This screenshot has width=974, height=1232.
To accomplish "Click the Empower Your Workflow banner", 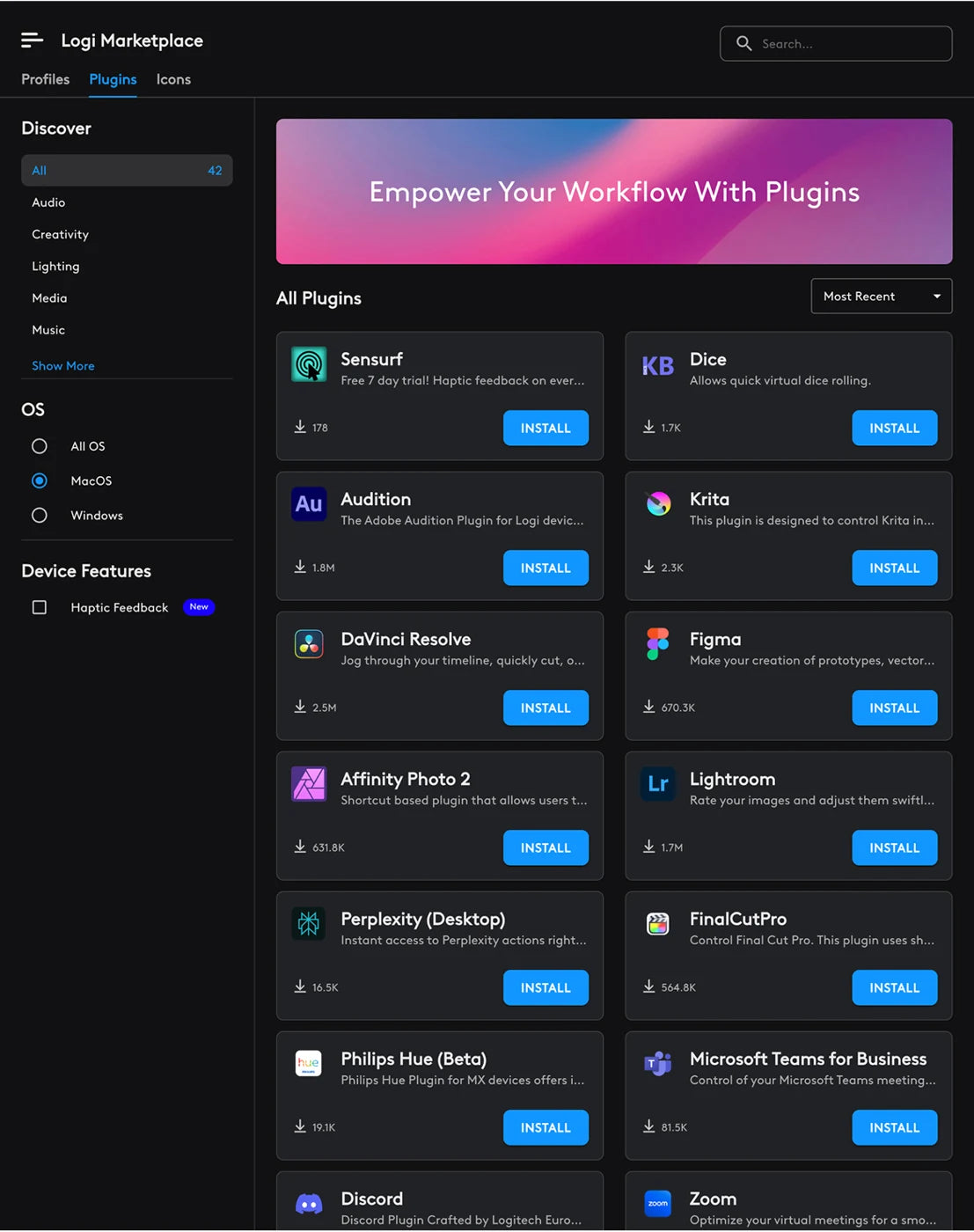I will pos(614,191).
